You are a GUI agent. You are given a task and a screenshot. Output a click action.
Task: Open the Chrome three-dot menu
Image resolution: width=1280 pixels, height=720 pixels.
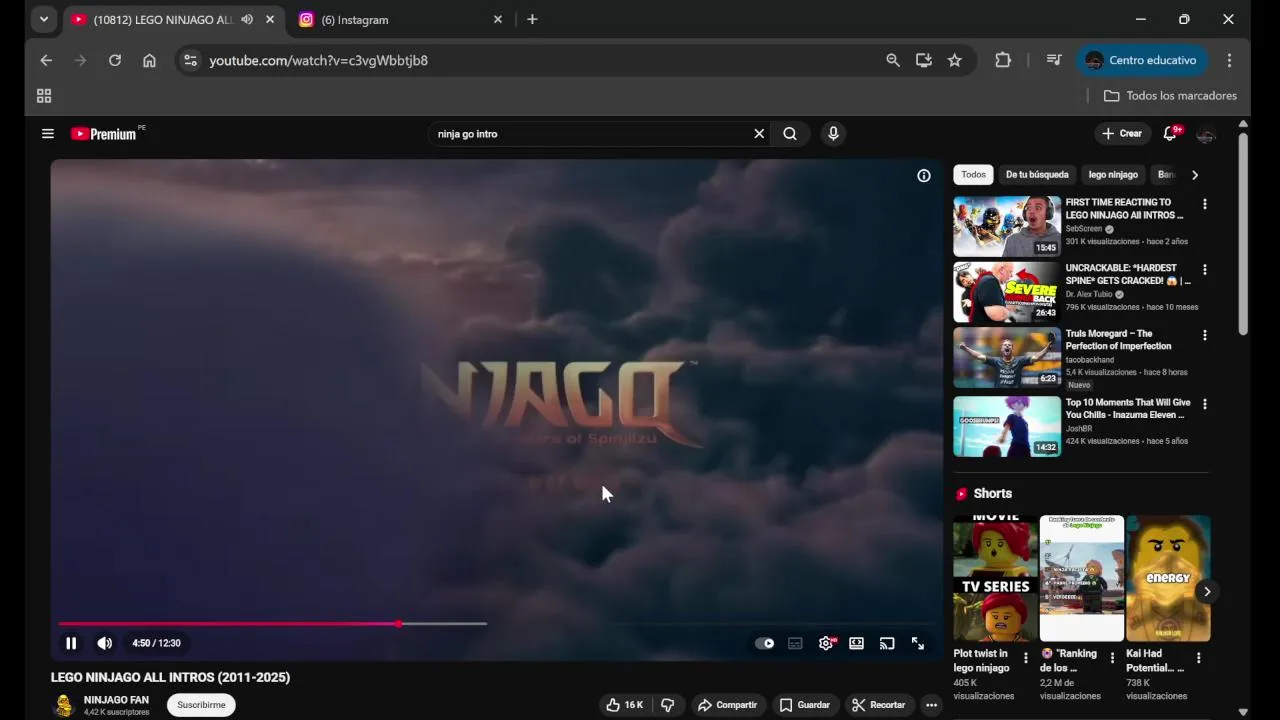pyautogui.click(x=1229, y=60)
